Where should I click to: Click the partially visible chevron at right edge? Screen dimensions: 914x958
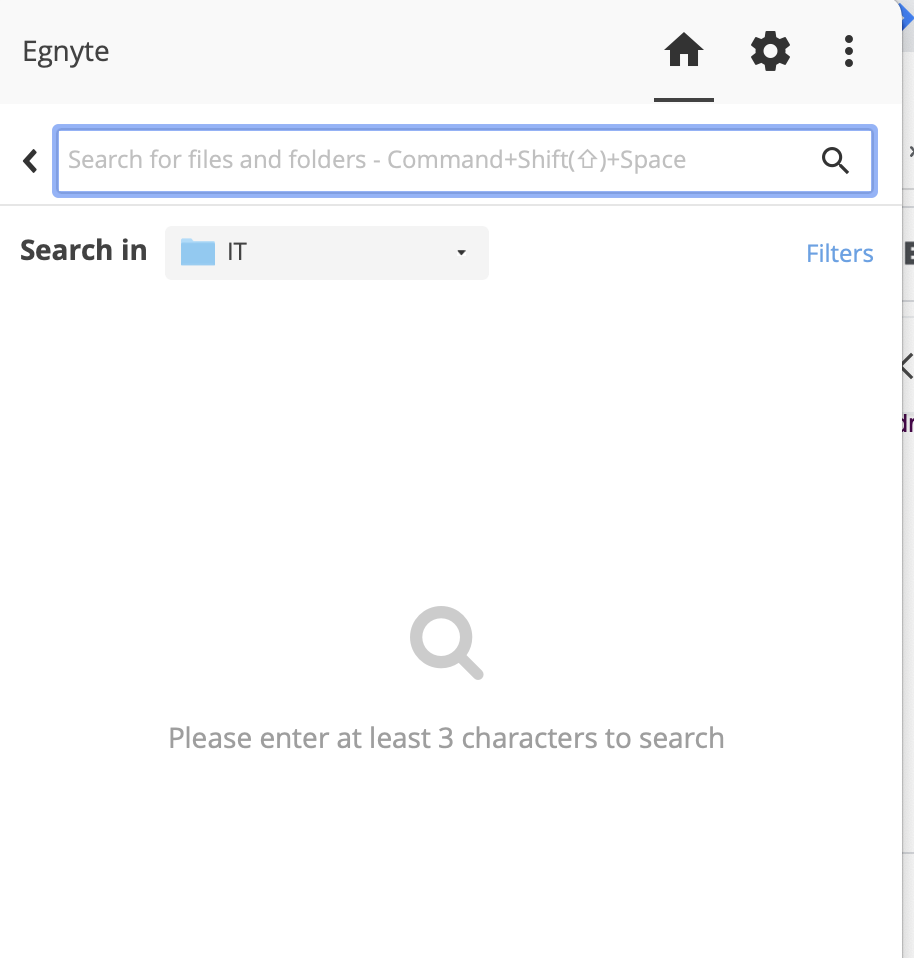tap(906, 366)
